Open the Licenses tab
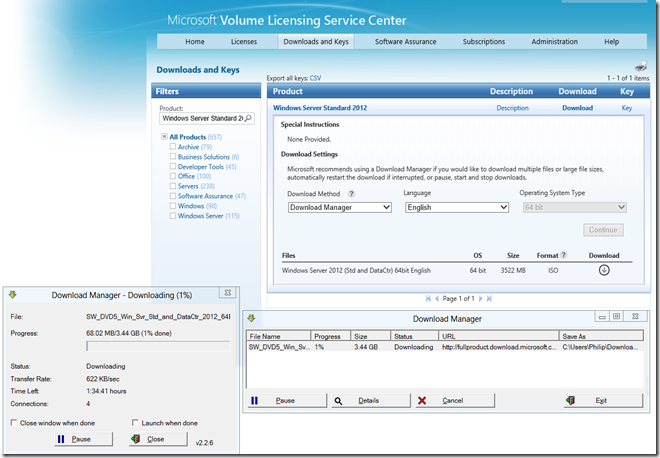Viewport: 660px width, 458px height. [x=244, y=42]
